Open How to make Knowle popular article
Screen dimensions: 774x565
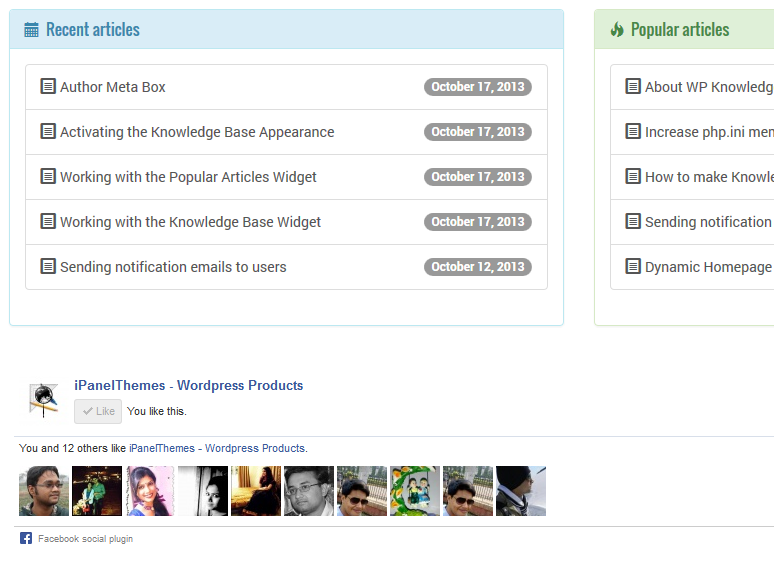[x=709, y=177]
